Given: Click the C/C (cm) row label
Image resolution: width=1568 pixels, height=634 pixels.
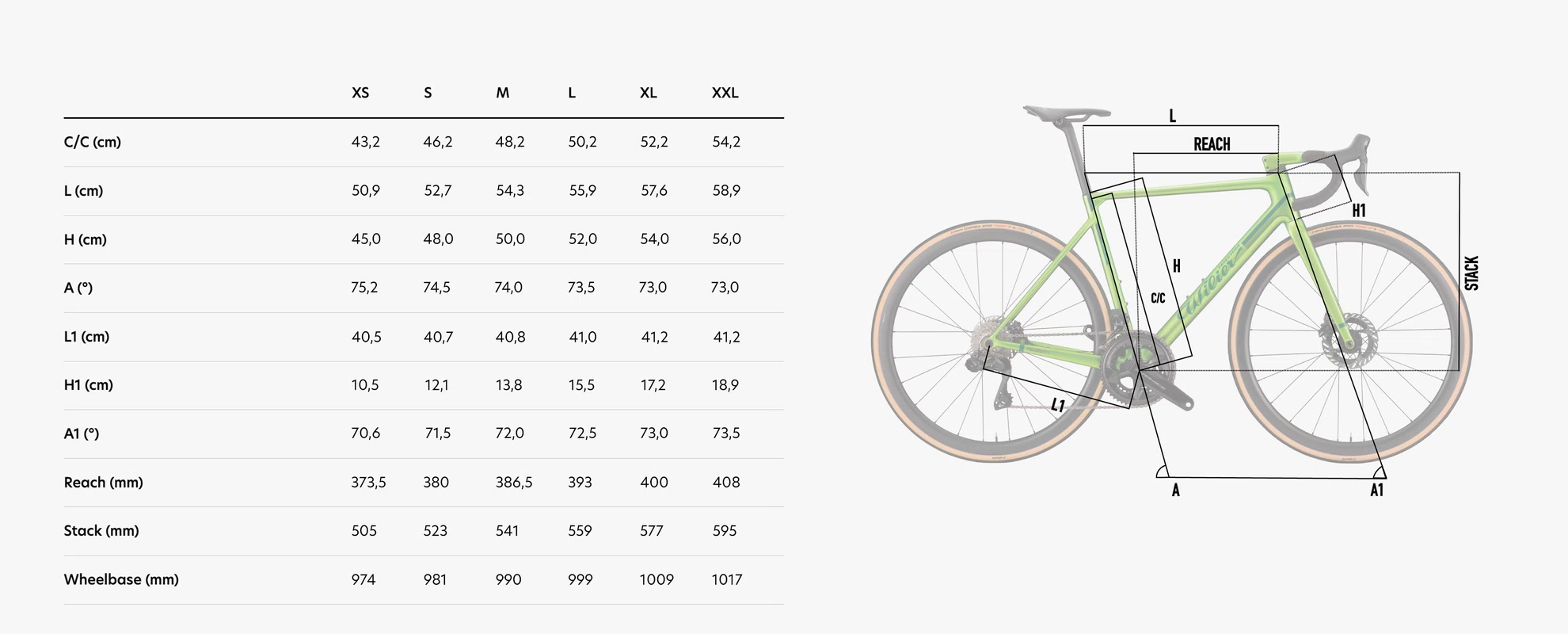Looking at the screenshot, I should [93, 142].
